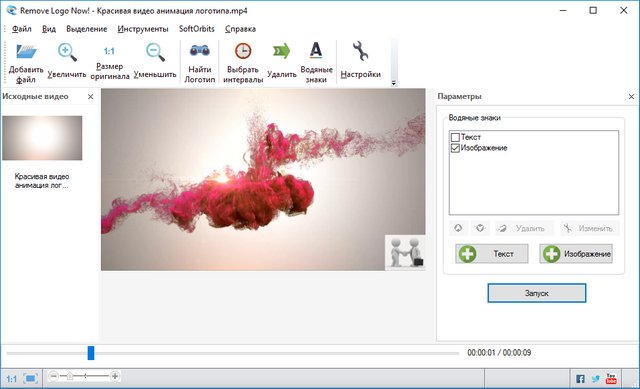
Task: Click the Remove Logo Now app icon
Action: (x=11, y=10)
